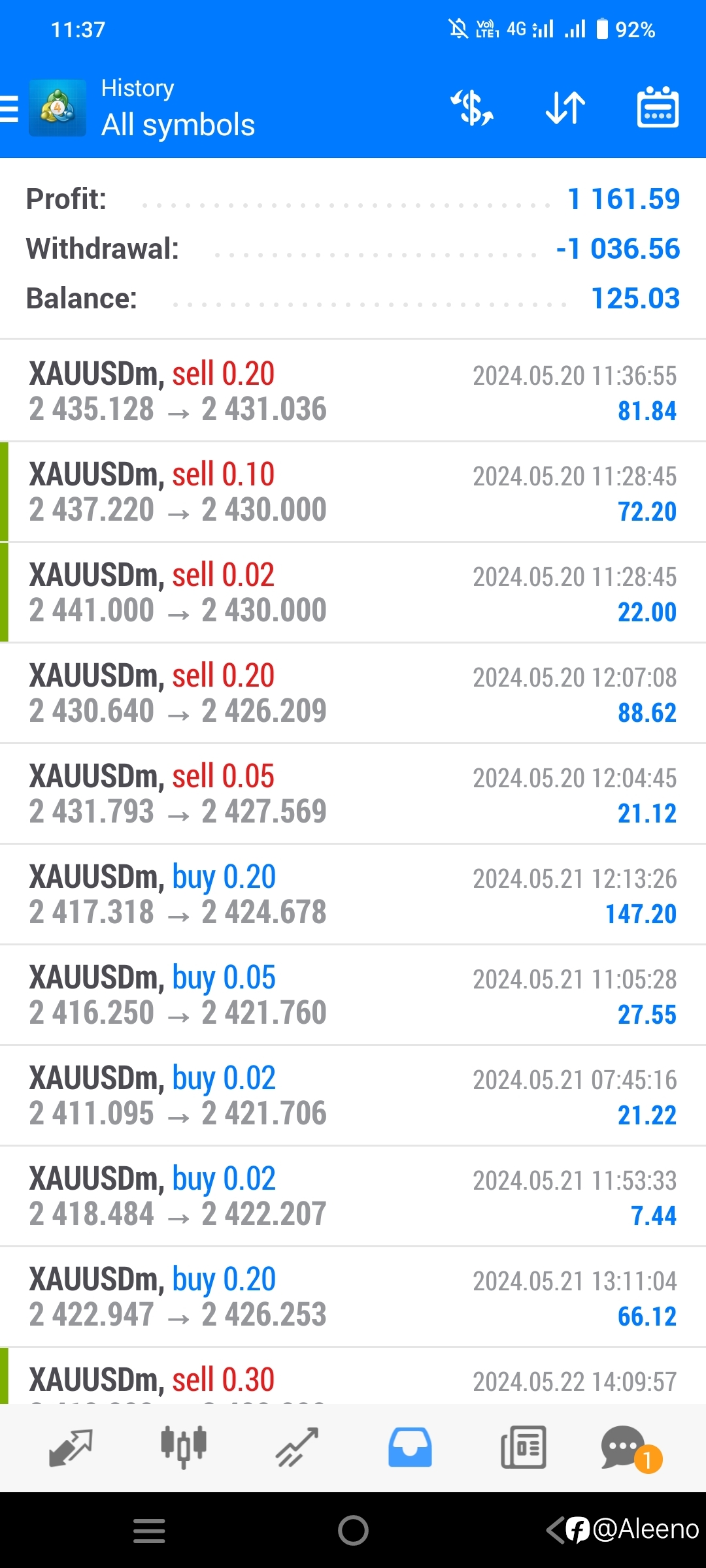The height and width of the screenshot is (1568, 706).
Task: Open the News tab icon
Action: 523,1447
